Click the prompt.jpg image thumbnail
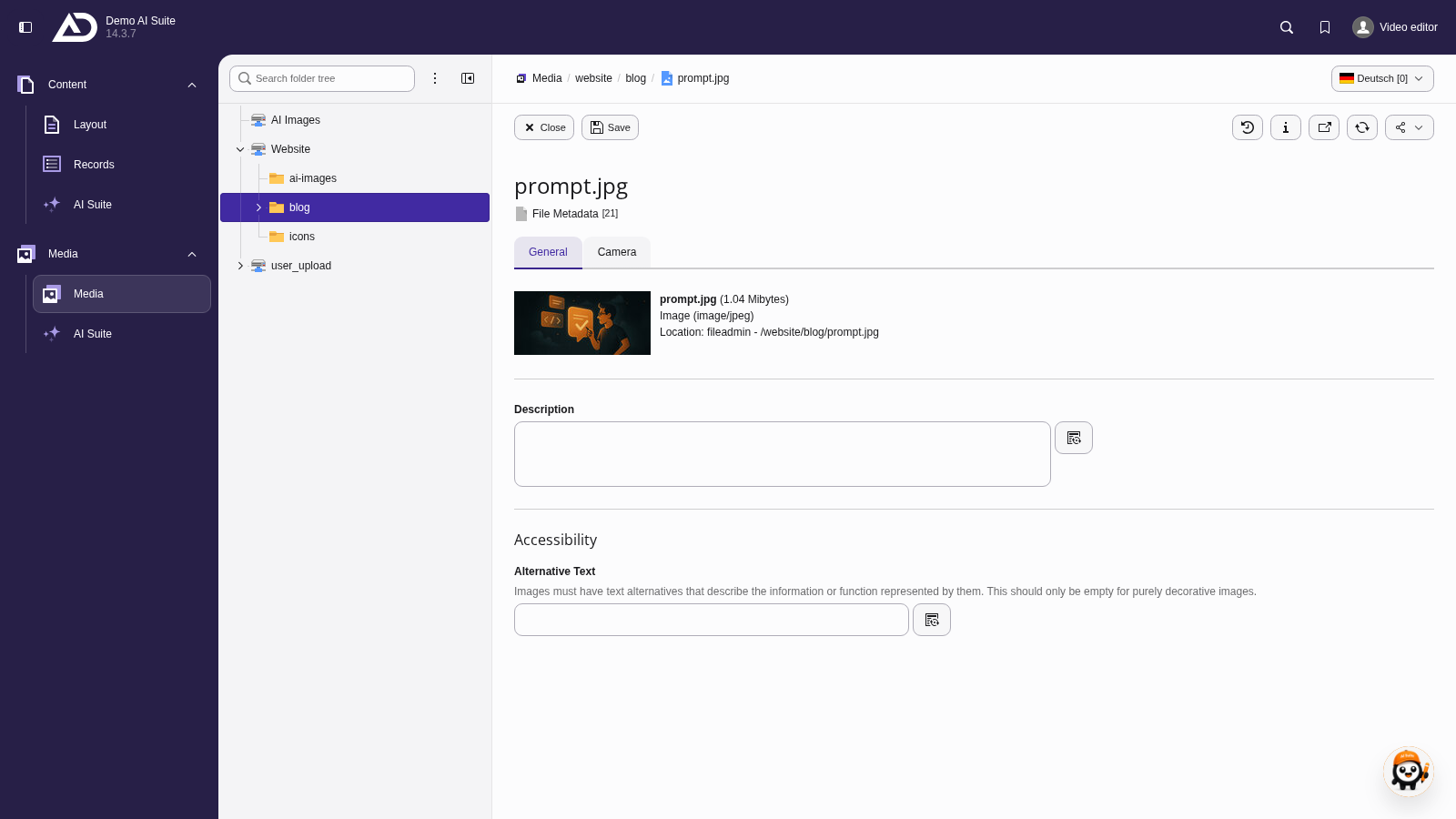 pyautogui.click(x=582, y=323)
